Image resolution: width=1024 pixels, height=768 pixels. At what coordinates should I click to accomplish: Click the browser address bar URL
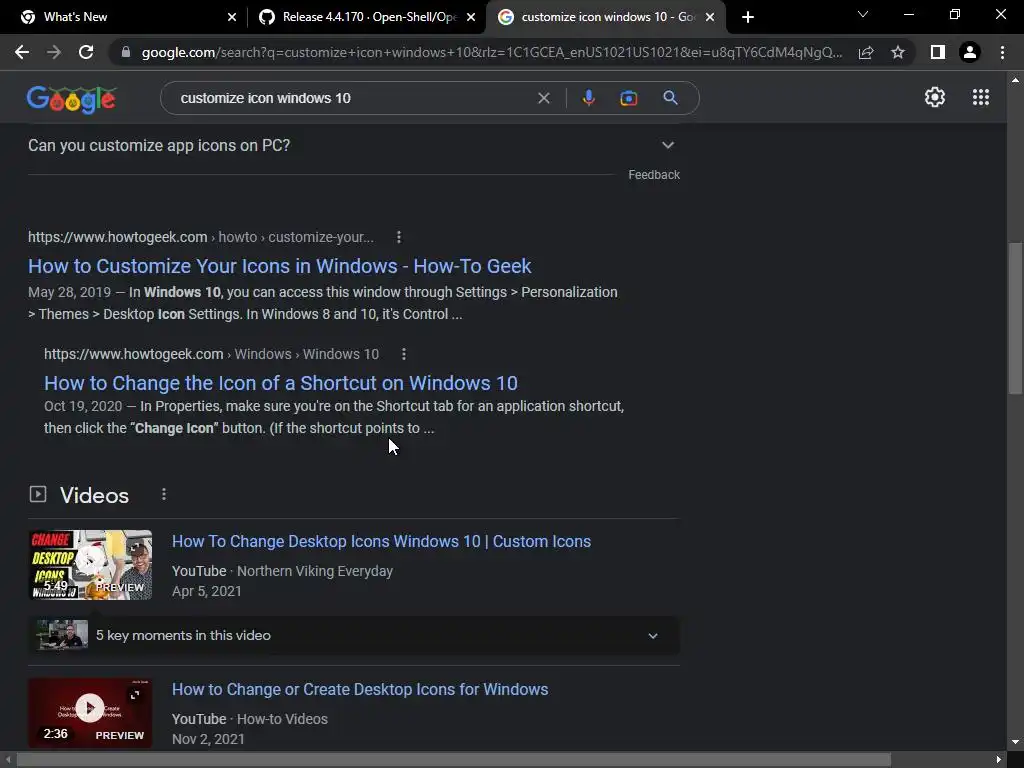tap(491, 52)
